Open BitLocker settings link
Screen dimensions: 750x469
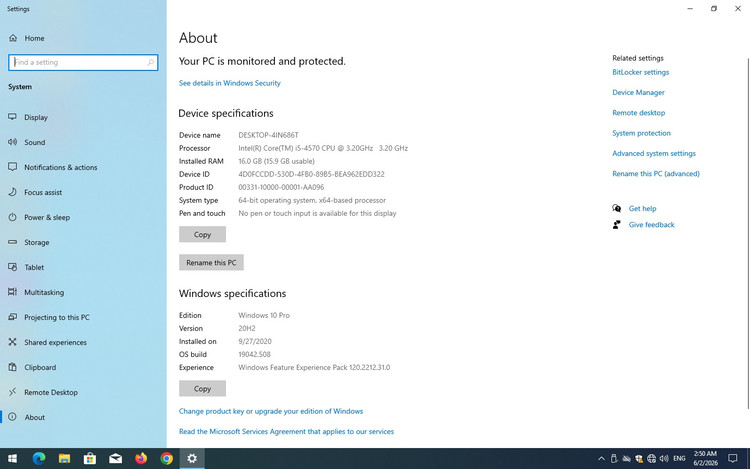tap(640, 72)
